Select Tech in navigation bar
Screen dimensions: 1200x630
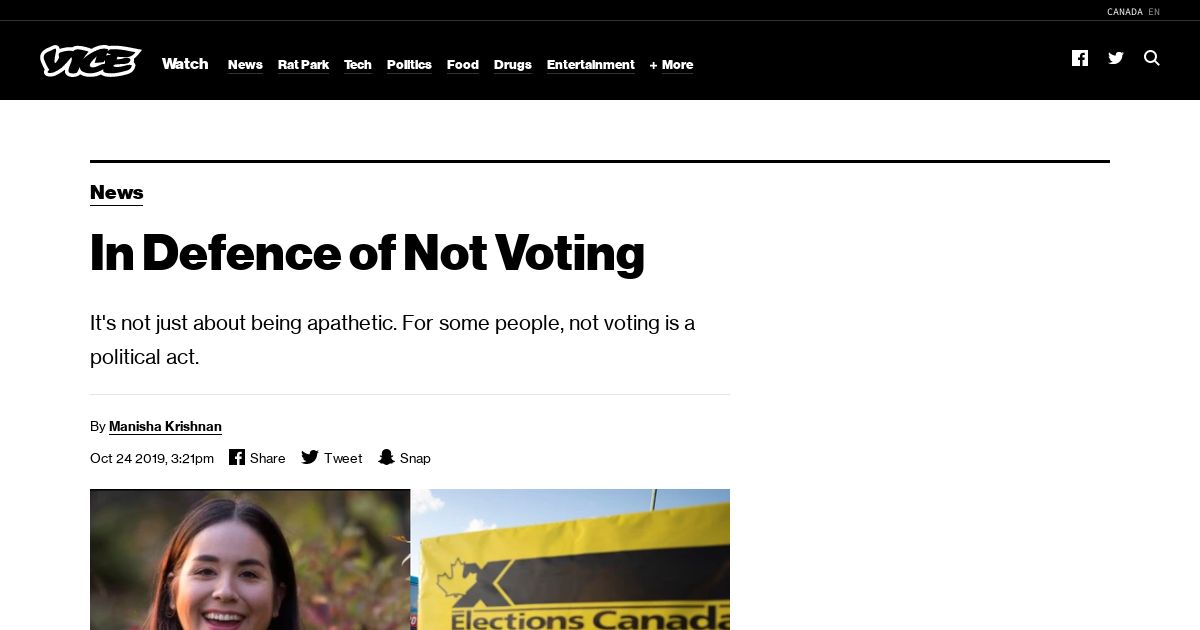pyautogui.click(x=358, y=65)
